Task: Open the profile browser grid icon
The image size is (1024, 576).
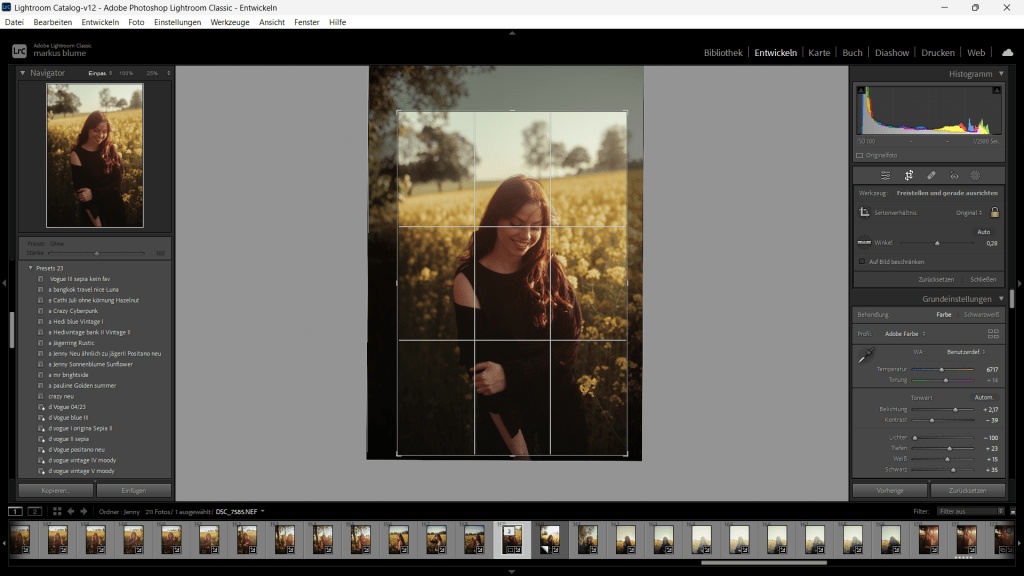Action: tap(993, 333)
